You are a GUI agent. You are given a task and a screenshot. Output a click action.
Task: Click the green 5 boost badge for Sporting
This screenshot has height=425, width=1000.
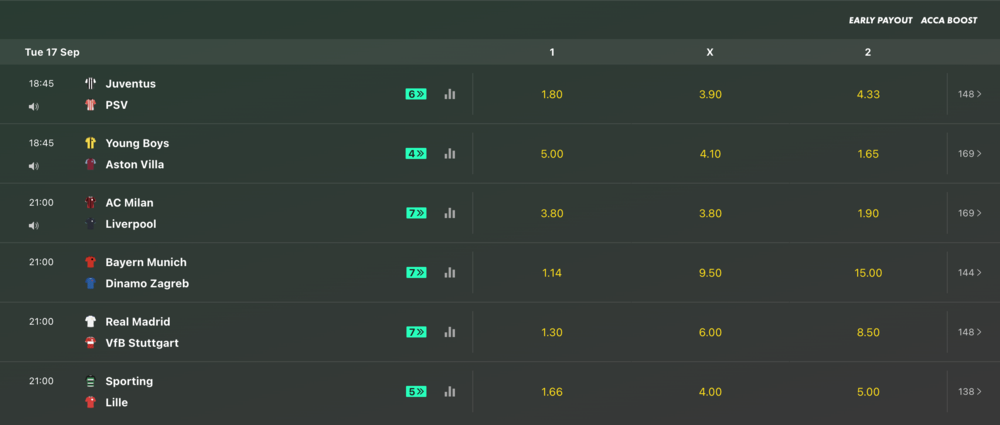pos(416,392)
